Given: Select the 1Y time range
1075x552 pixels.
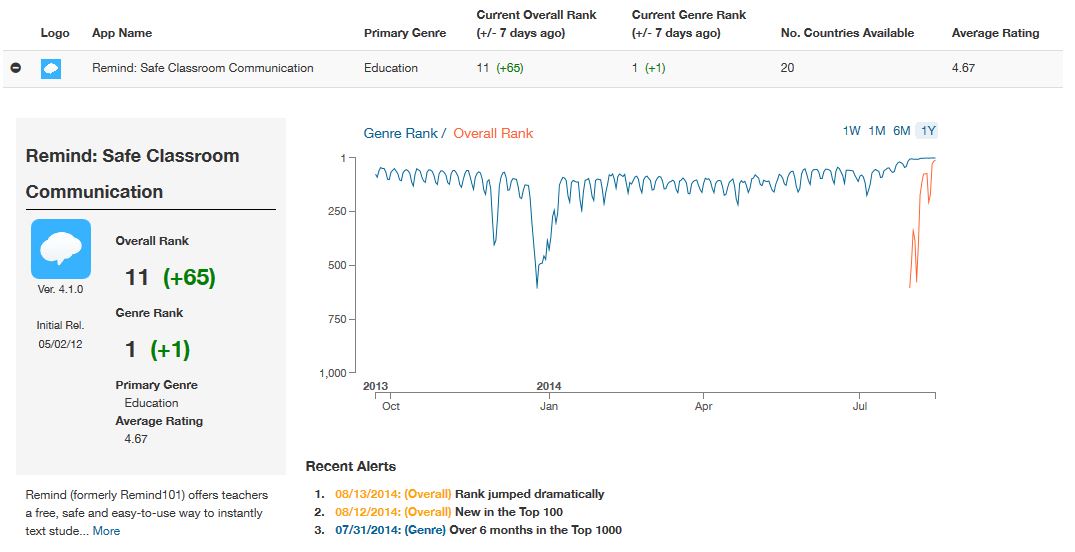Looking at the screenshot, I should [928, 131].
